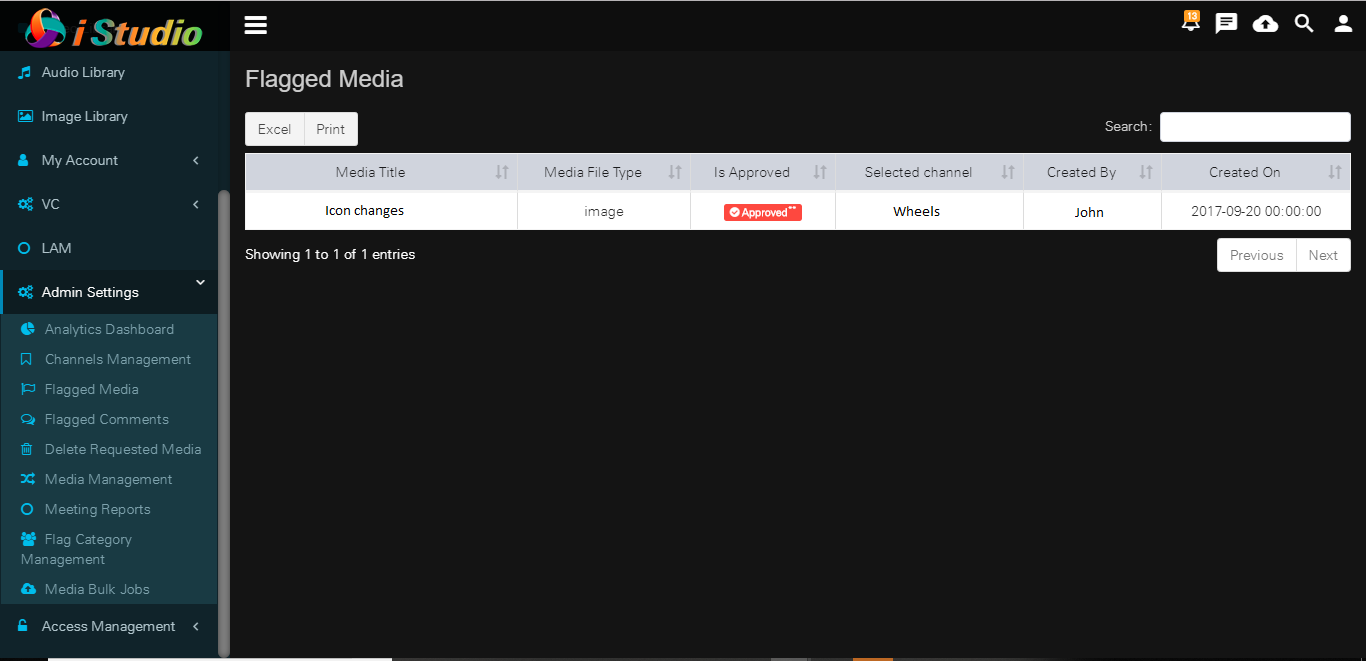Screen dimensions: 1366x661
Task: Sort by Created By column arrows
Action: [1146, 172]
